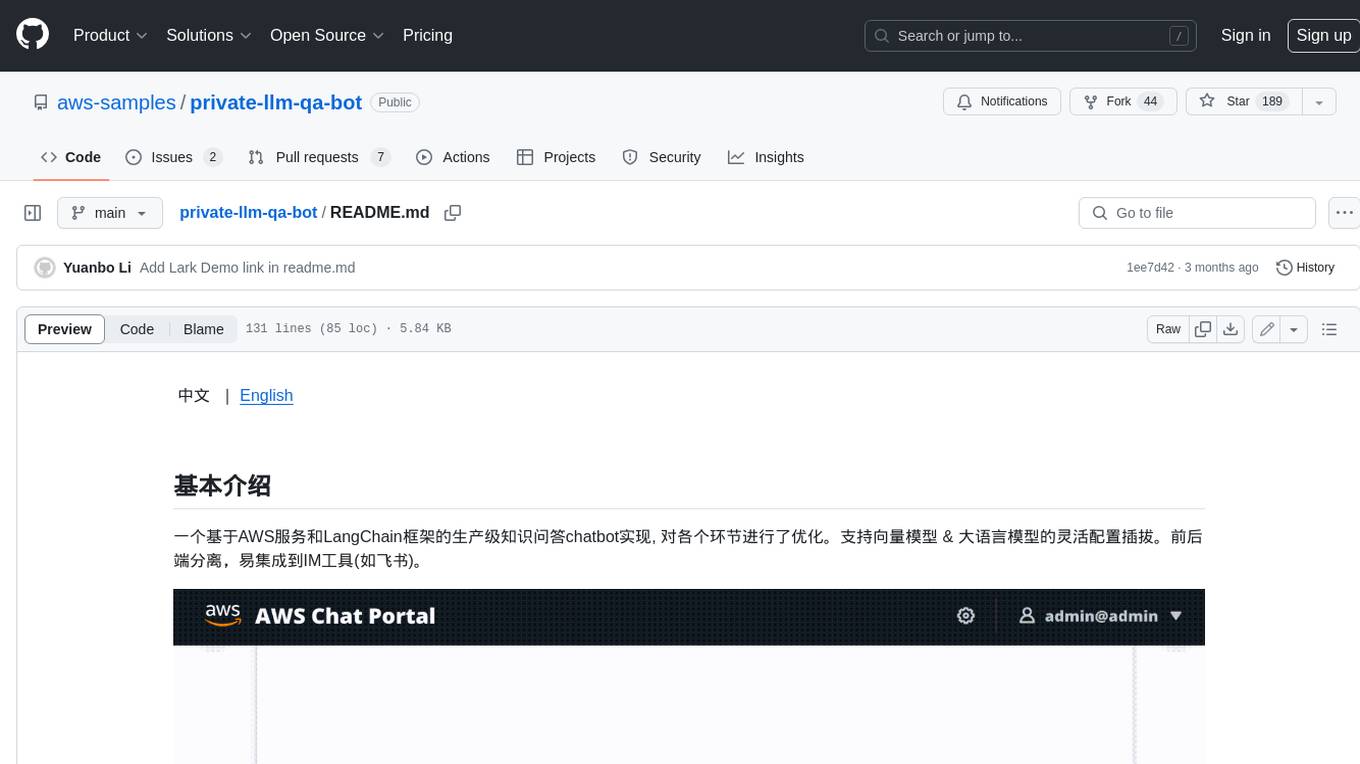
Task: Open the star lists dropdown arrow
Action: pyautogui.click(x=1319, y=102)
